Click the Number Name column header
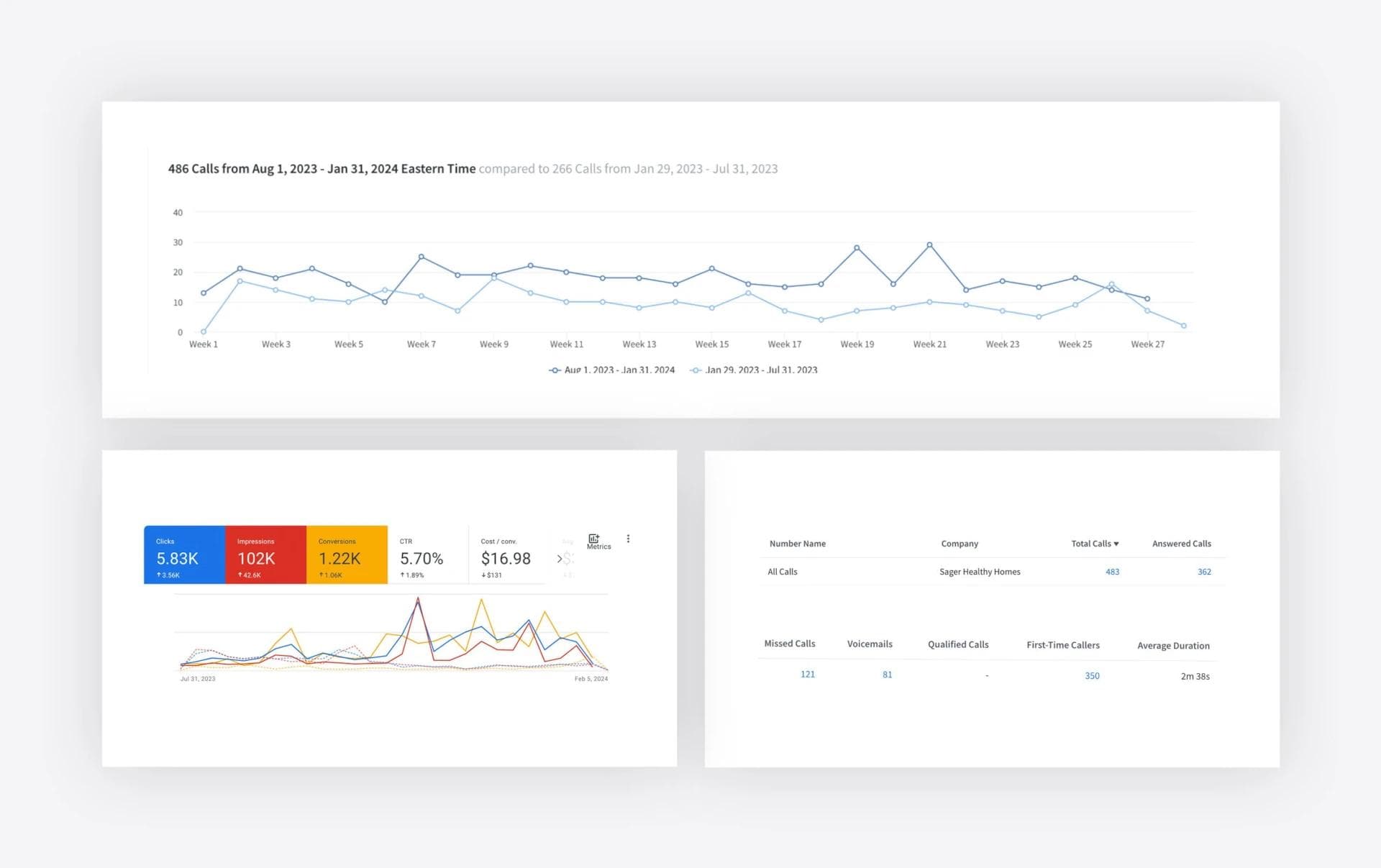The image size is (1381, 868). (x=797, y=544)
